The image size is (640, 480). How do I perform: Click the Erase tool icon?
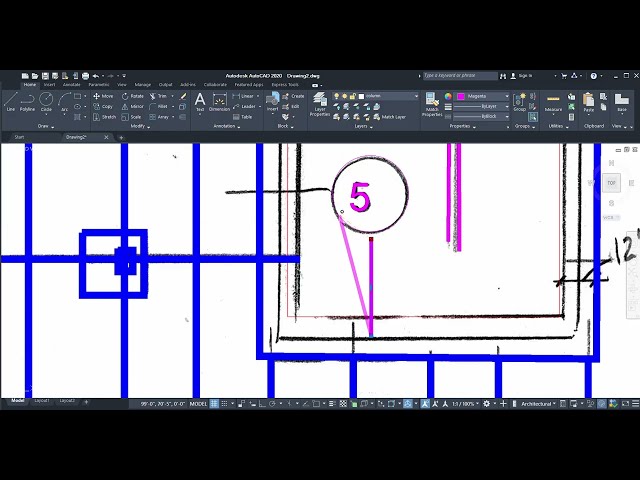click(183, 96)
